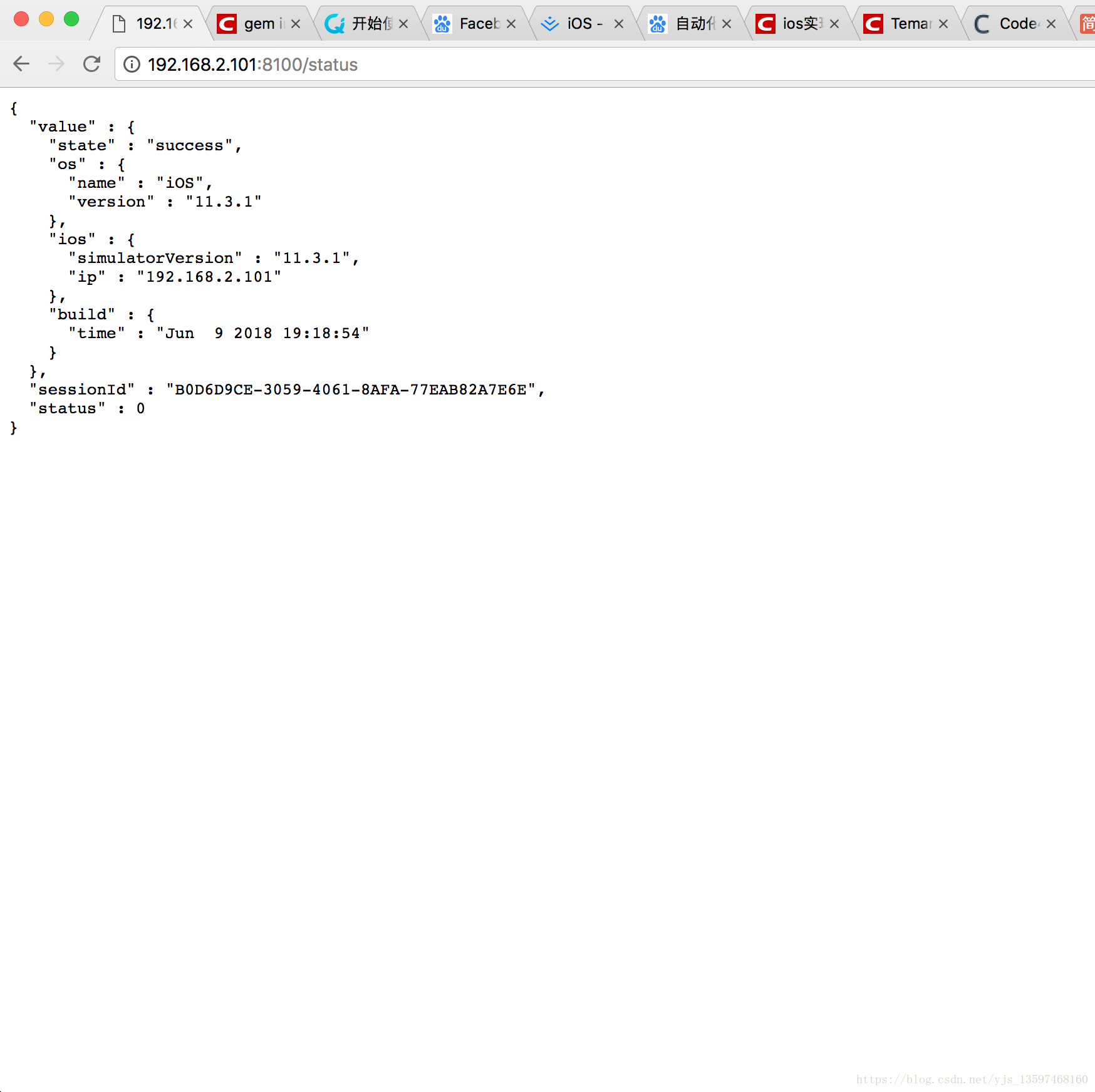Click the "simulatorVersion" key
The height and width of the screenshot is (1092, 1095).
(x=155, y=258)
